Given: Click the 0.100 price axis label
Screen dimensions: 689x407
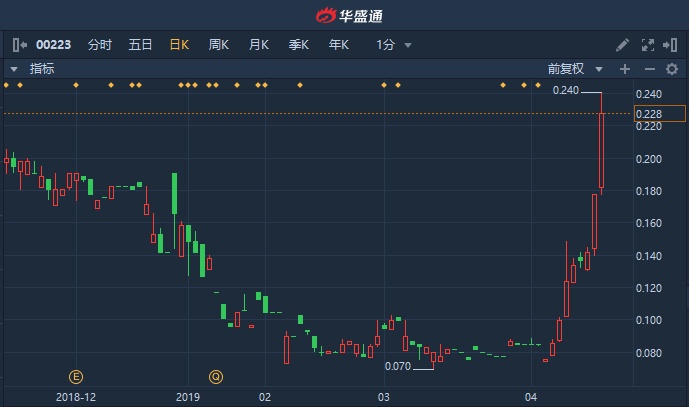Looking at the screenshot, I should 649,320.
